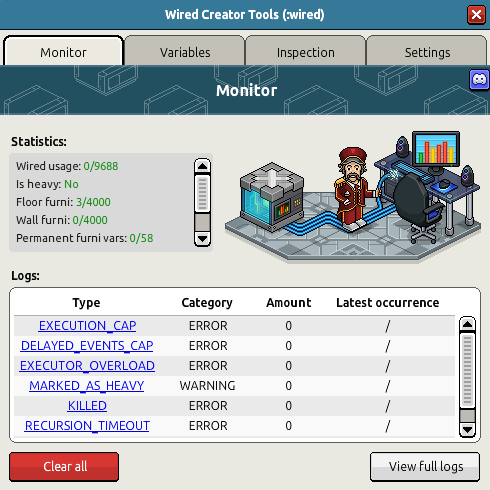The image size is (490, 490).
Task: View EXECUTOR_OVERLOAD log details
Action: coord(87,366)
